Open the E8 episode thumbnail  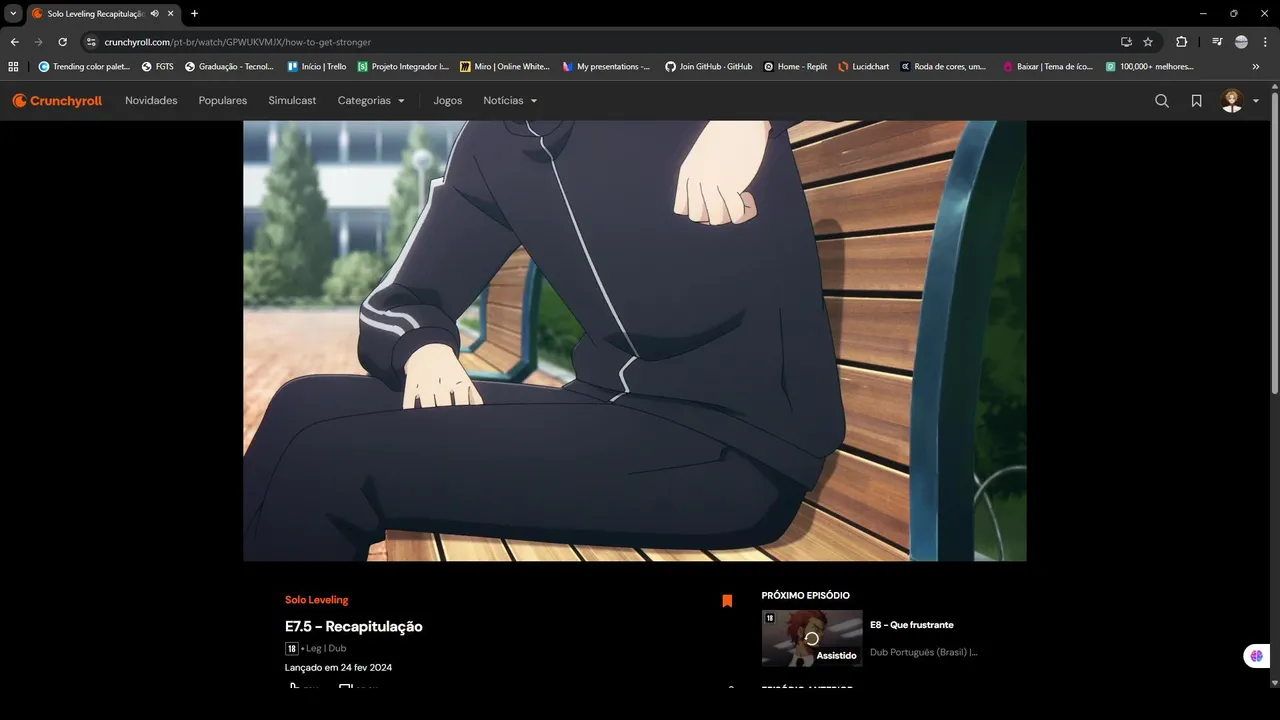pyautogui.click(x=812, y=638)
